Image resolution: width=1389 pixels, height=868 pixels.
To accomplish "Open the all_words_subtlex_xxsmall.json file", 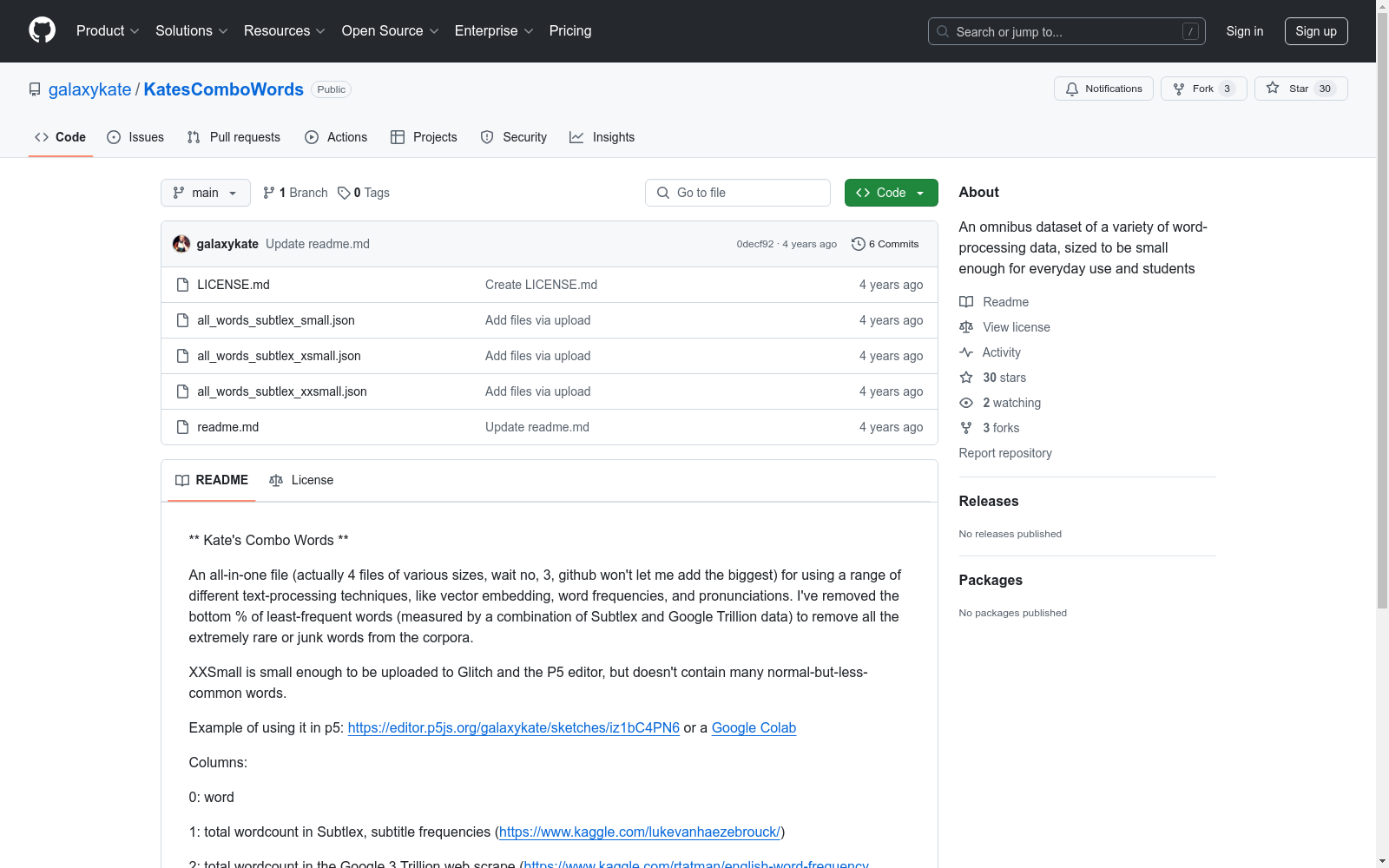I will click(282, 391).
